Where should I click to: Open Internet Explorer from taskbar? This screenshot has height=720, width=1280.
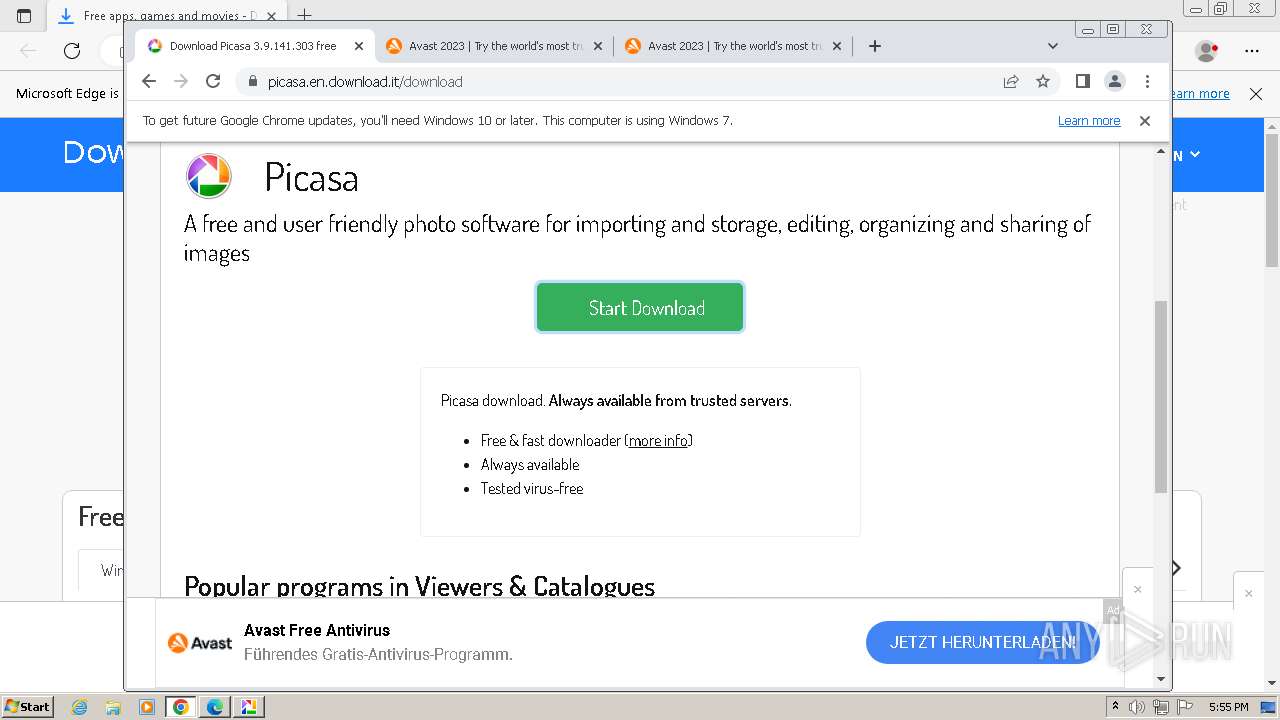pos(80,707)
